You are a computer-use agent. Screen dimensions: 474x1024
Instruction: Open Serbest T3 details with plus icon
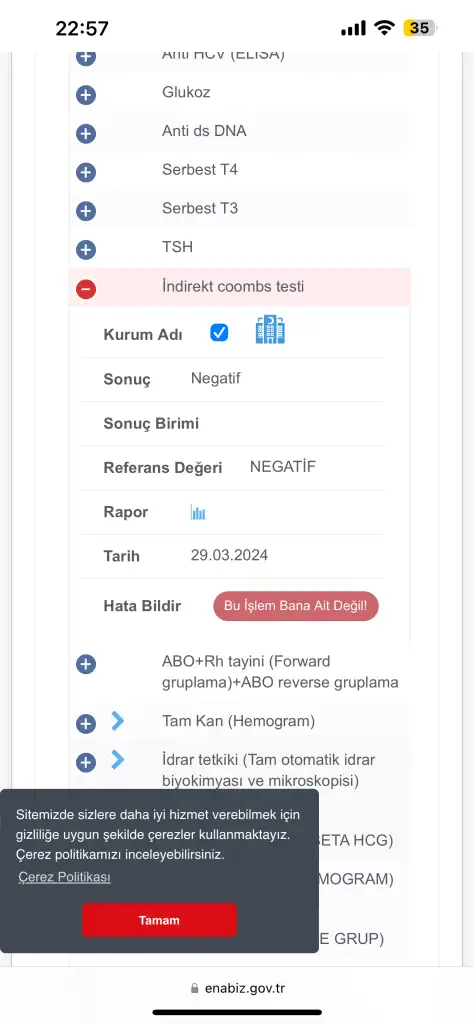[86, 211]
